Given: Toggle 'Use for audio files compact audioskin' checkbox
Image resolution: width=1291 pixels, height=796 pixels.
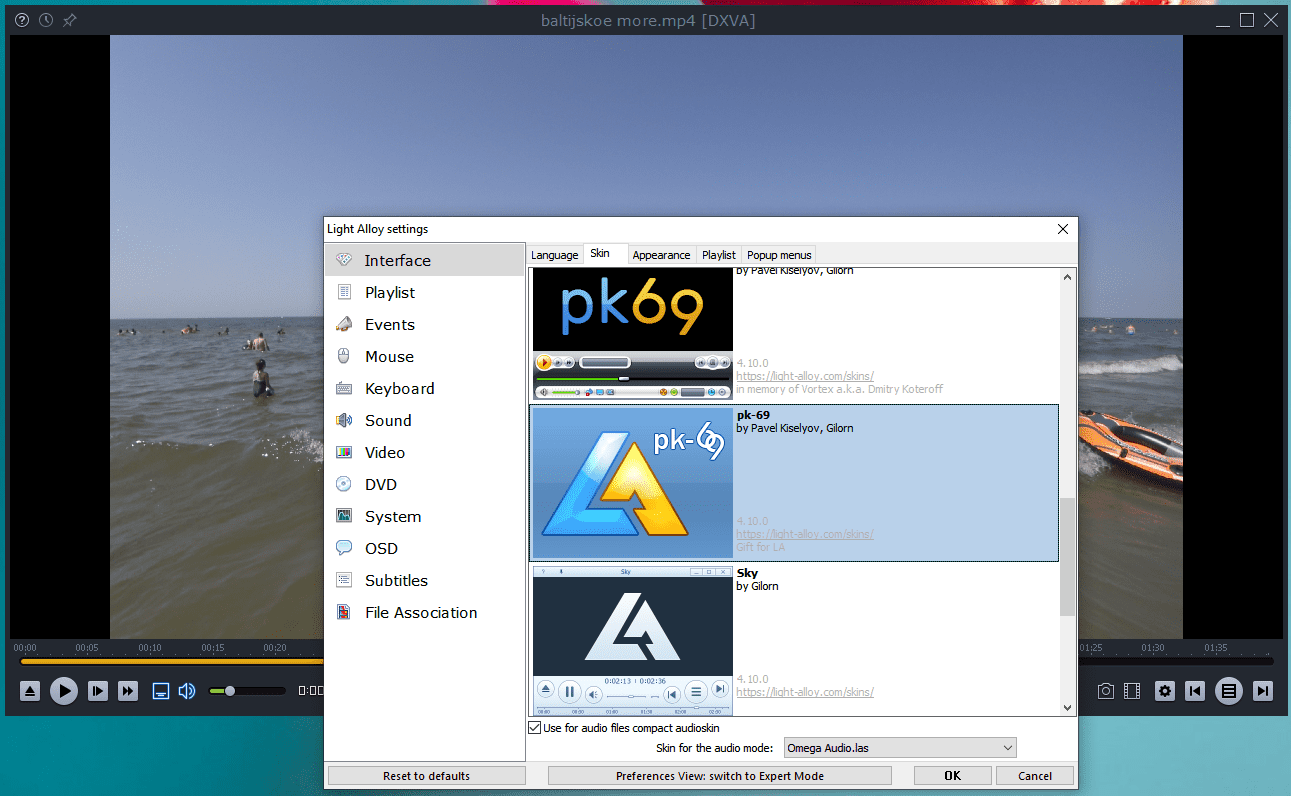Looking at the screenshot, I should (x=535, y=728).
